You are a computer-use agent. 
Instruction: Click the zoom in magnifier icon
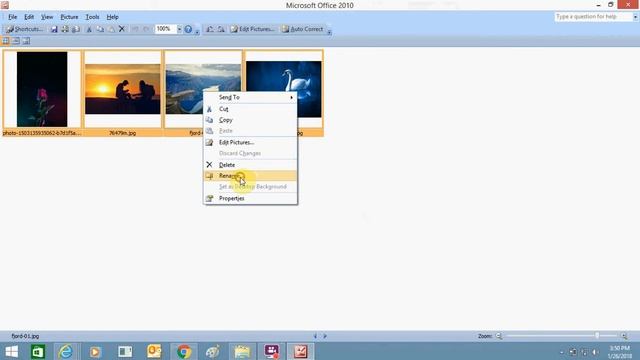(x=624, y=336)
